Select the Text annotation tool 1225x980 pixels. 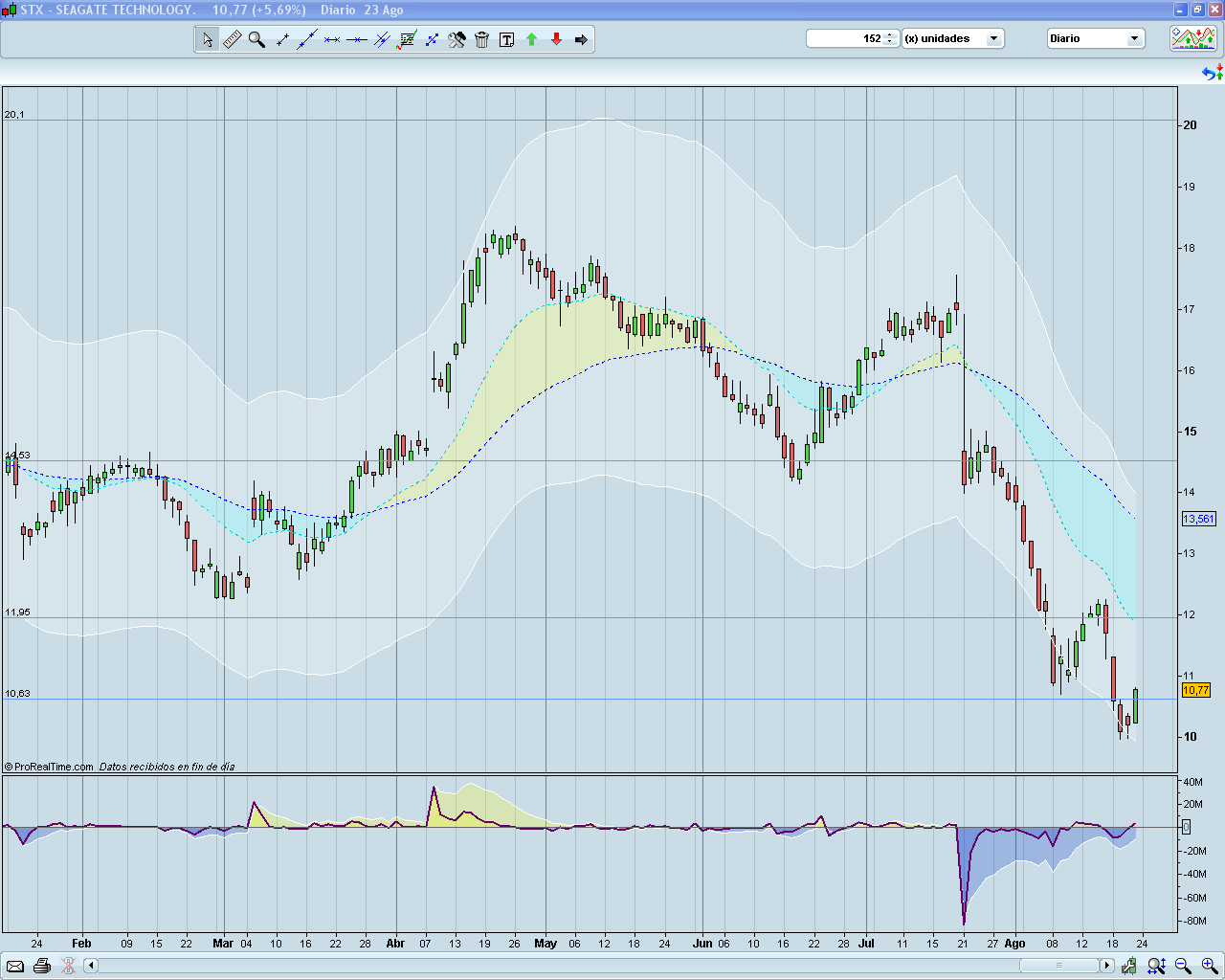[506, 39]
